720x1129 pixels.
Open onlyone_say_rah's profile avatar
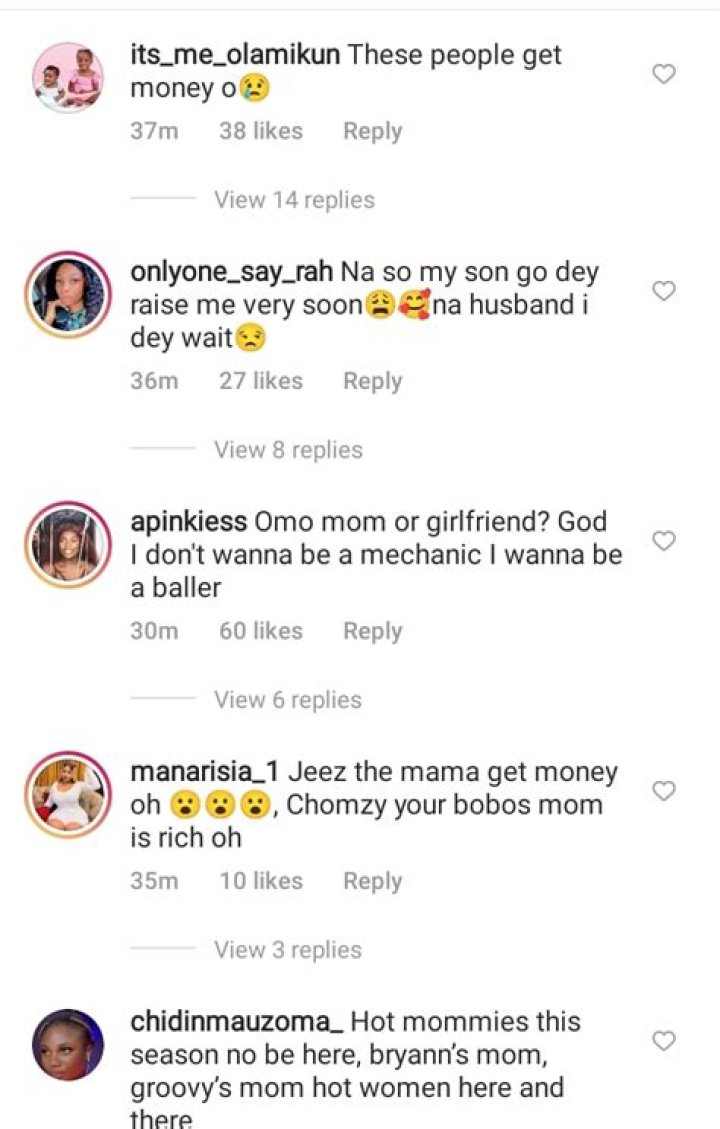pyautogui.click(x=68, y=295)
